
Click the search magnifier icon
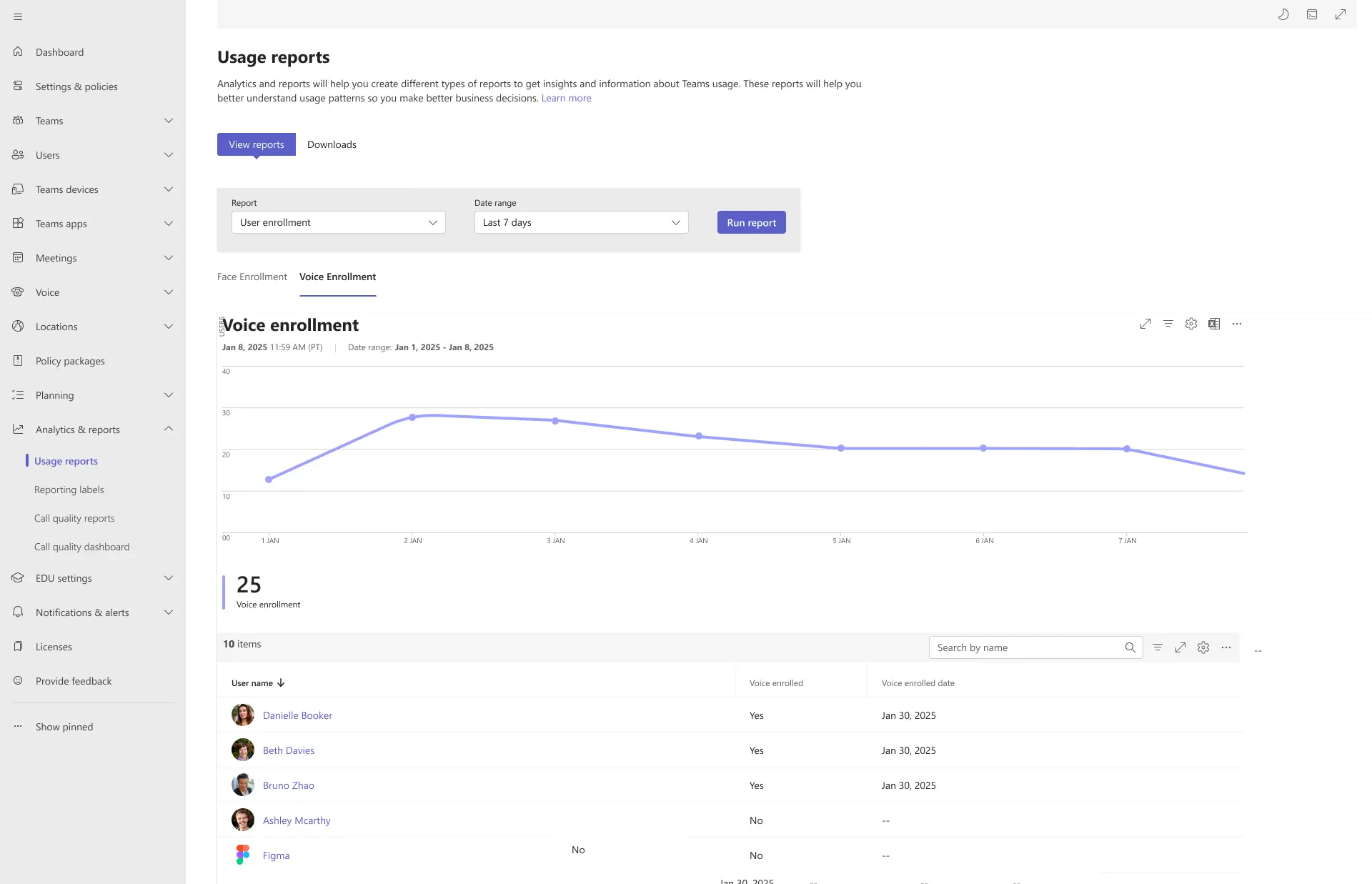tap(1130, 647)
